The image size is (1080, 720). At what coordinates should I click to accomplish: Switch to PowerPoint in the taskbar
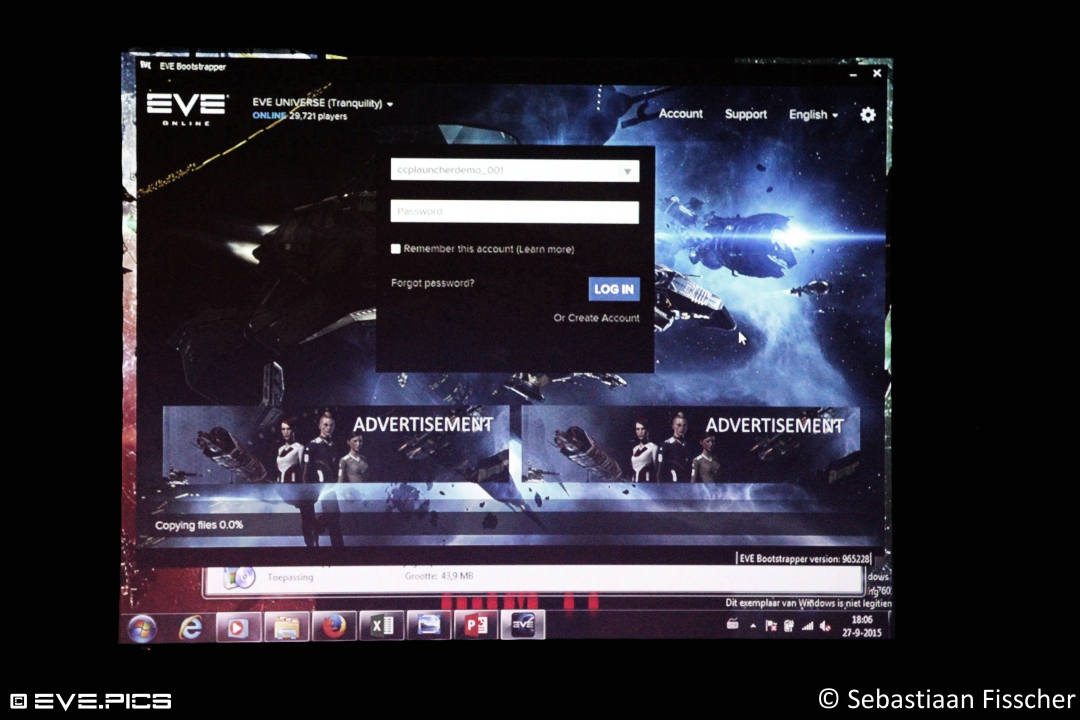[475, 625]
